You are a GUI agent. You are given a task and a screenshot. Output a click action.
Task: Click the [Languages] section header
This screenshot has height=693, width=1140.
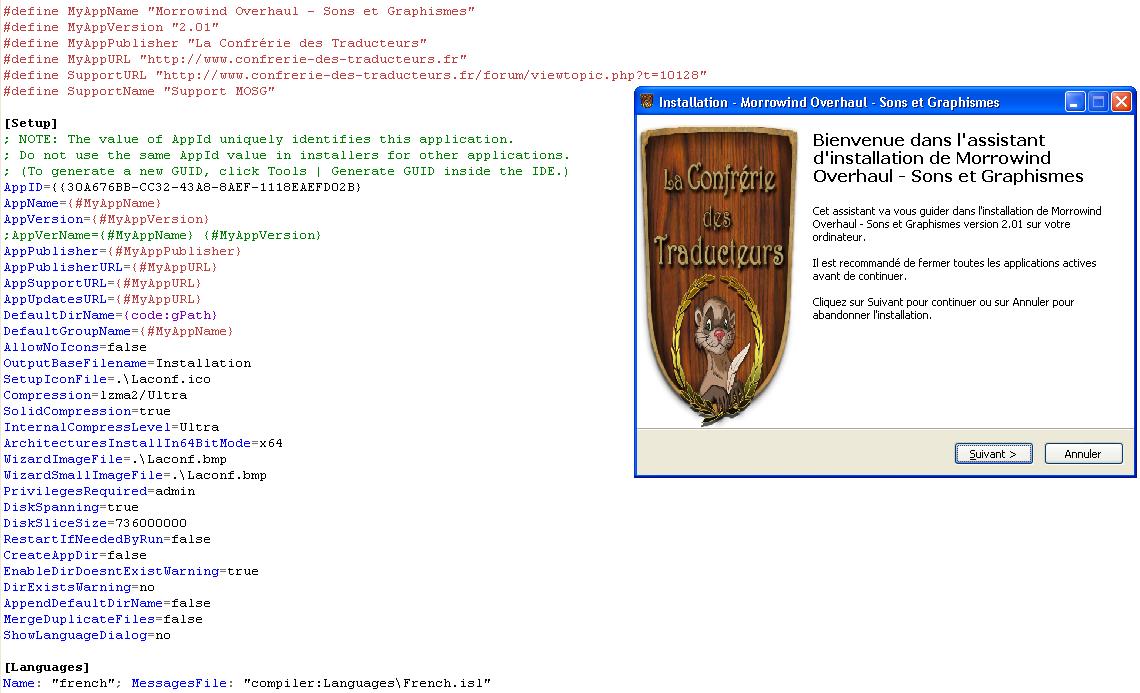(x=47, y=667)
